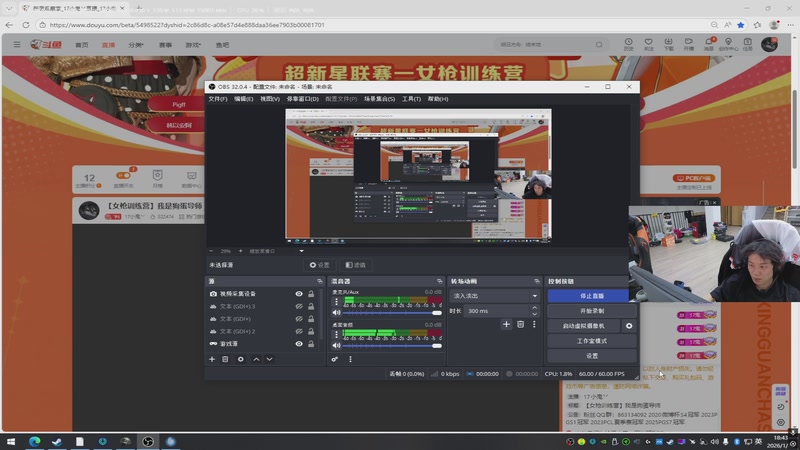The height and width of the screenshot is (450, 800).
Task: Open the 淡入淡出 transition dropdown
Action: point(494,296)
